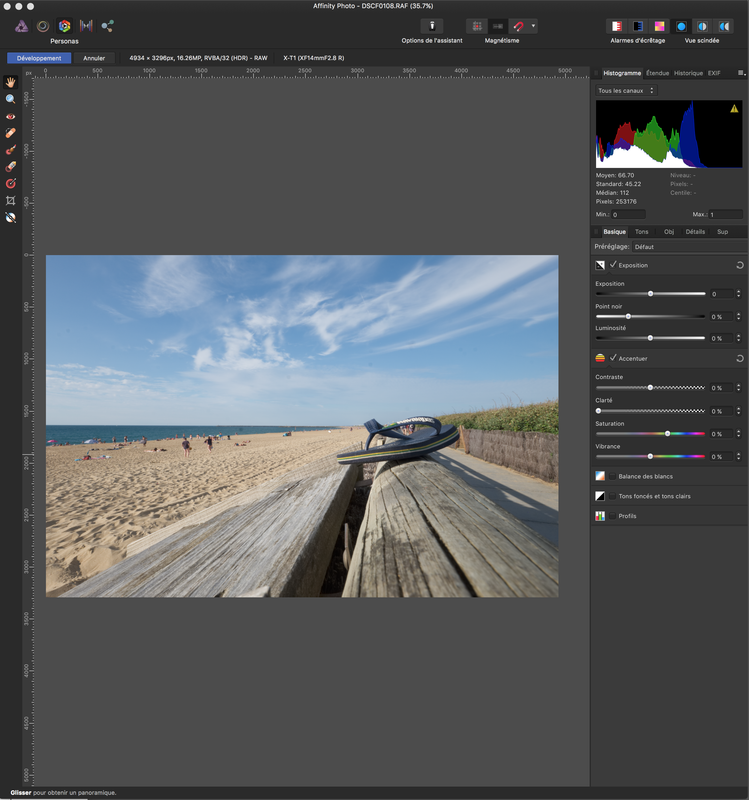Reset the Exposition section with circular arrow
Image resolution: width=749 pixels, height=800 pixels.
(x=739, y=265)
